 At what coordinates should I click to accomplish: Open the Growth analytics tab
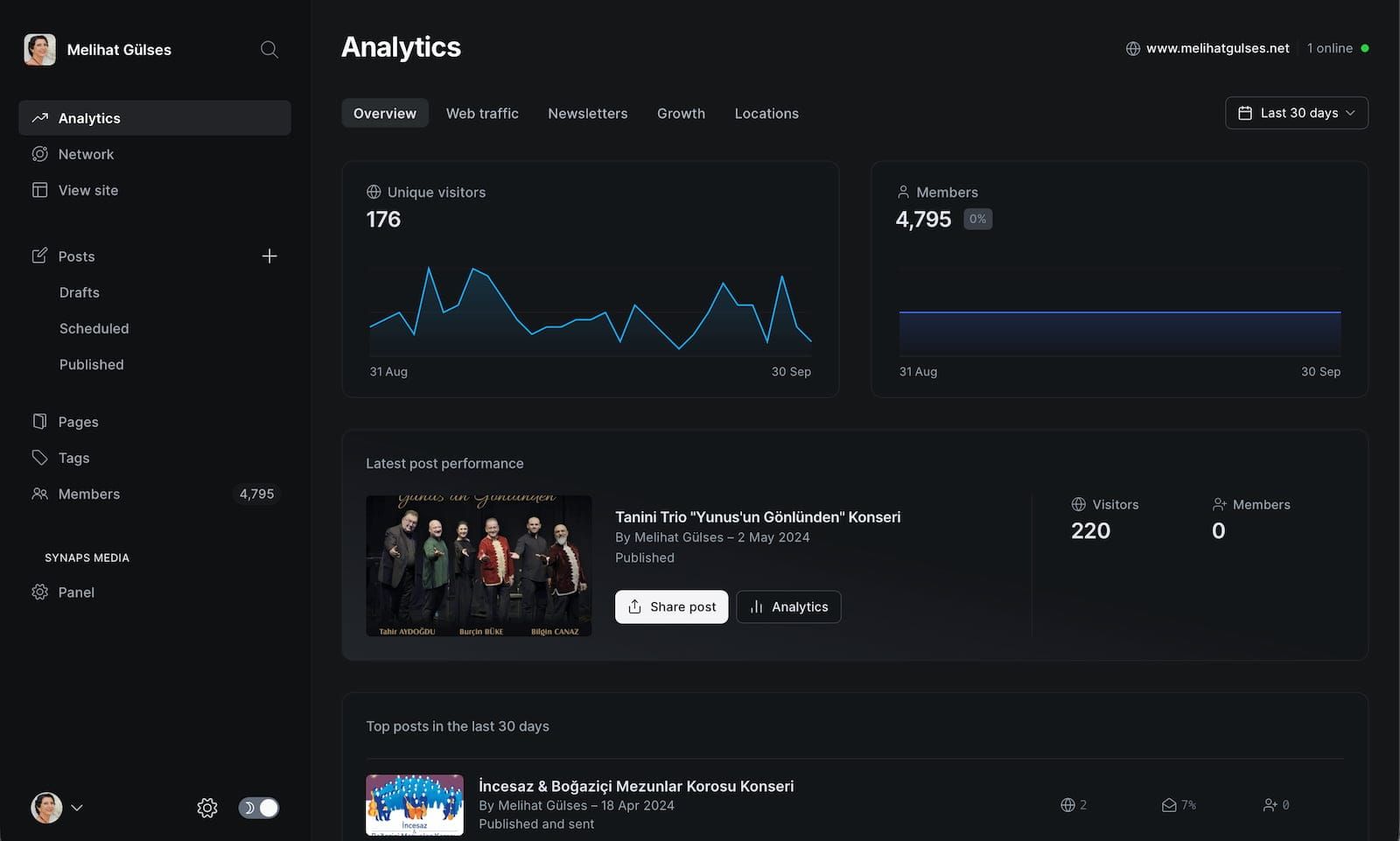[x=681, y=113]
